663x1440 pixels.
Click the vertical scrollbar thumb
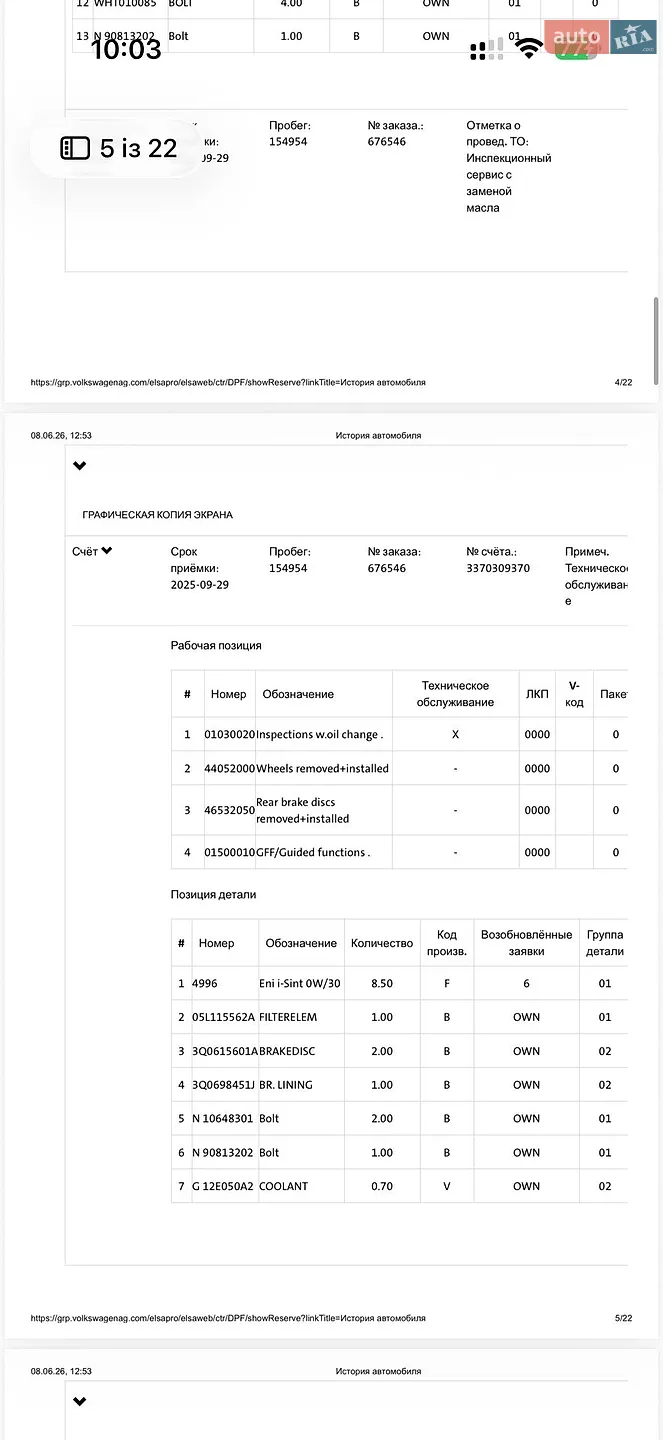click(656, 340)
